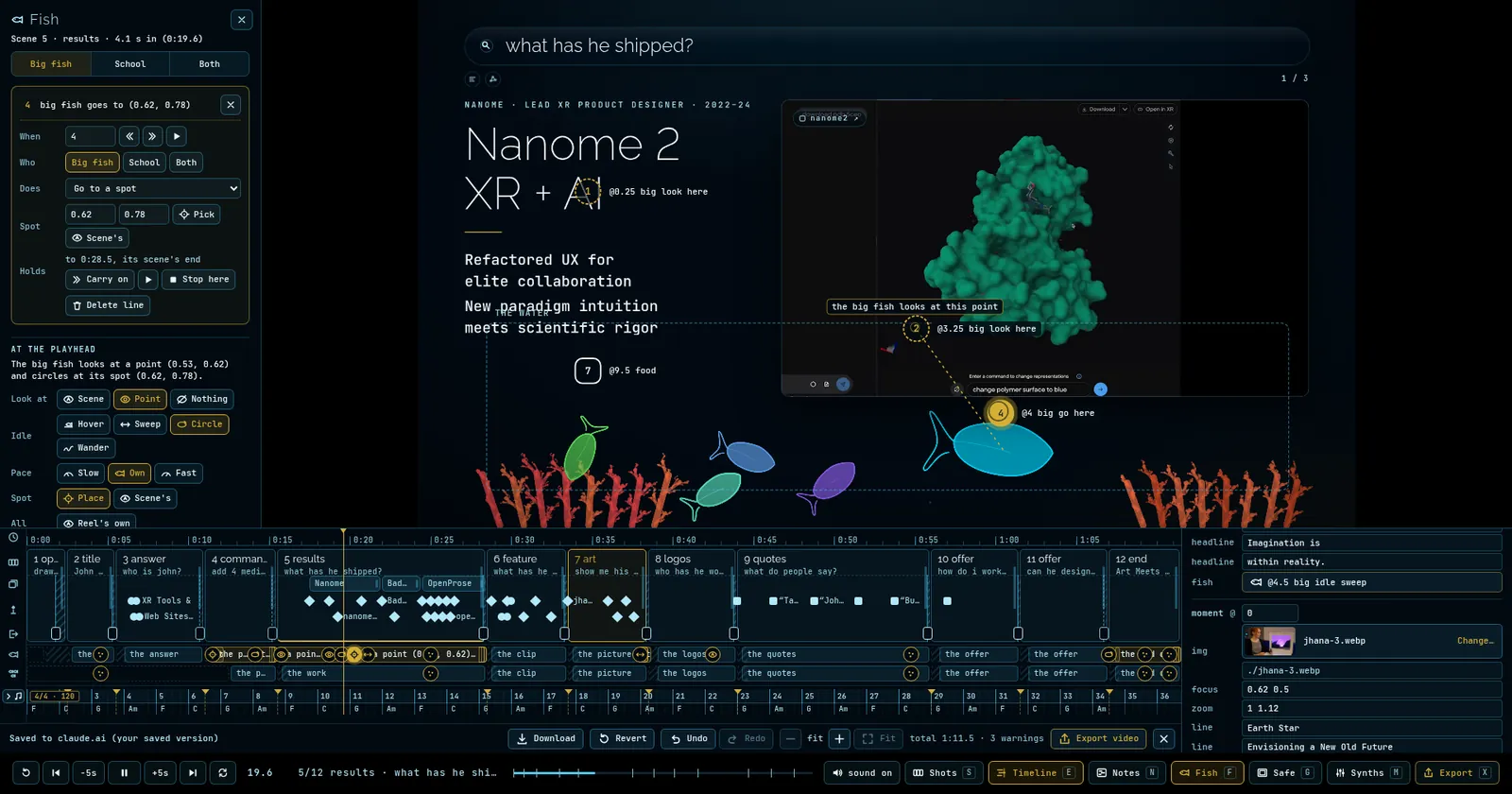Revert to saved version

623,738
